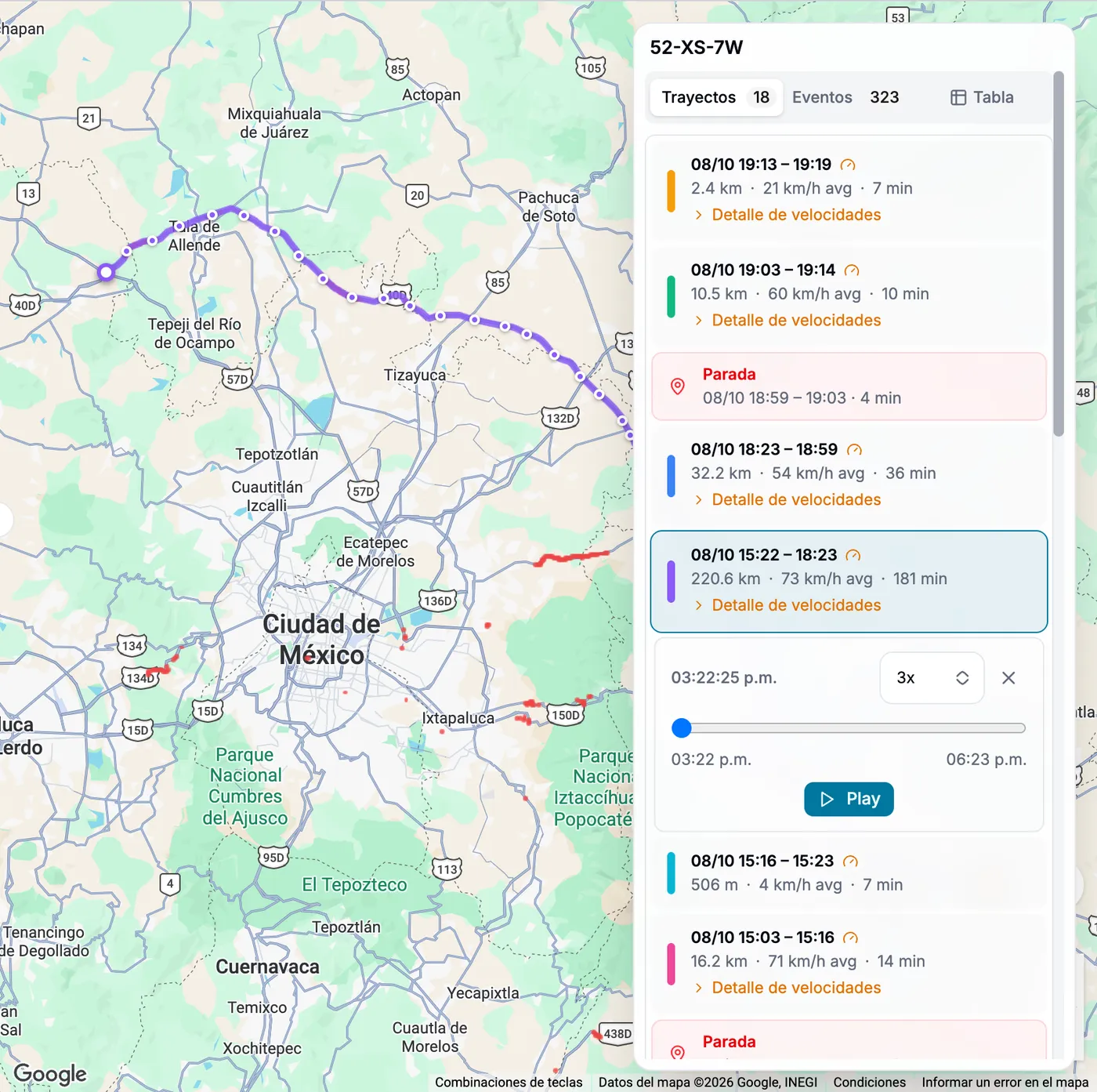Screen dimensions: 1097x1092
Task: Click the playback timeline slider handle
Action: tap(682, 728)
